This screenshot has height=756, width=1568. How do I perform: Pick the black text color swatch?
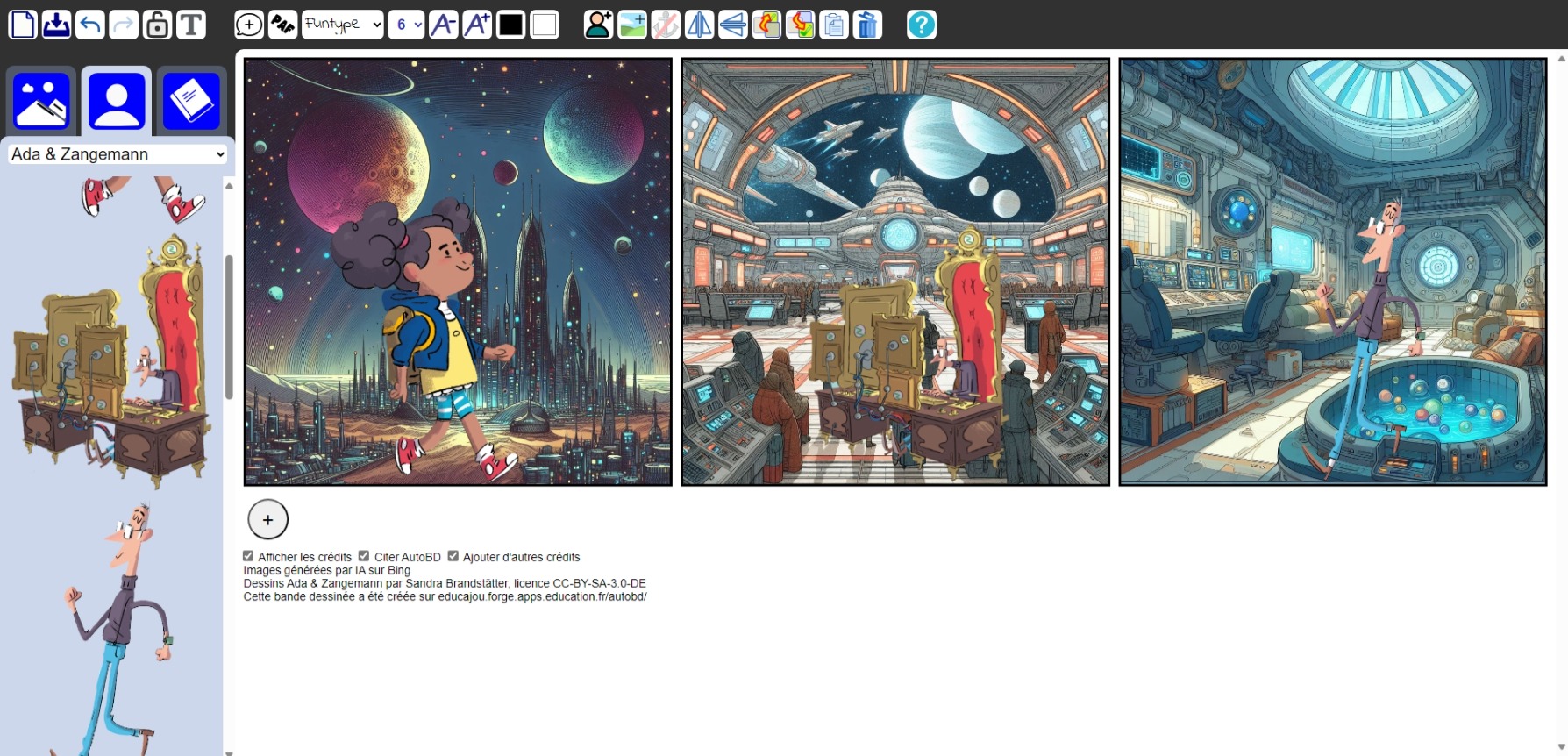[510, 25]
